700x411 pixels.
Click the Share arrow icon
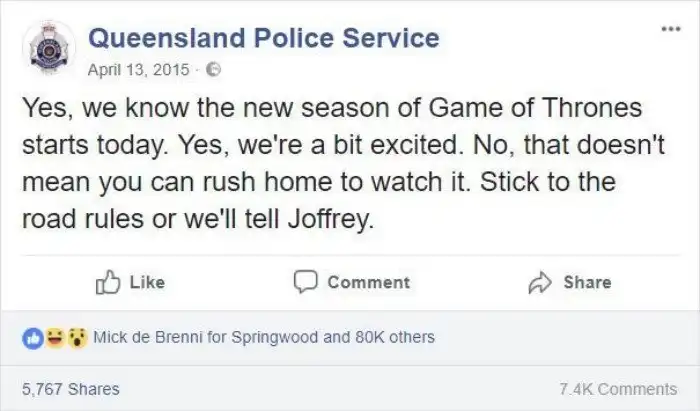pyautogui.click(x=541, y=282)
